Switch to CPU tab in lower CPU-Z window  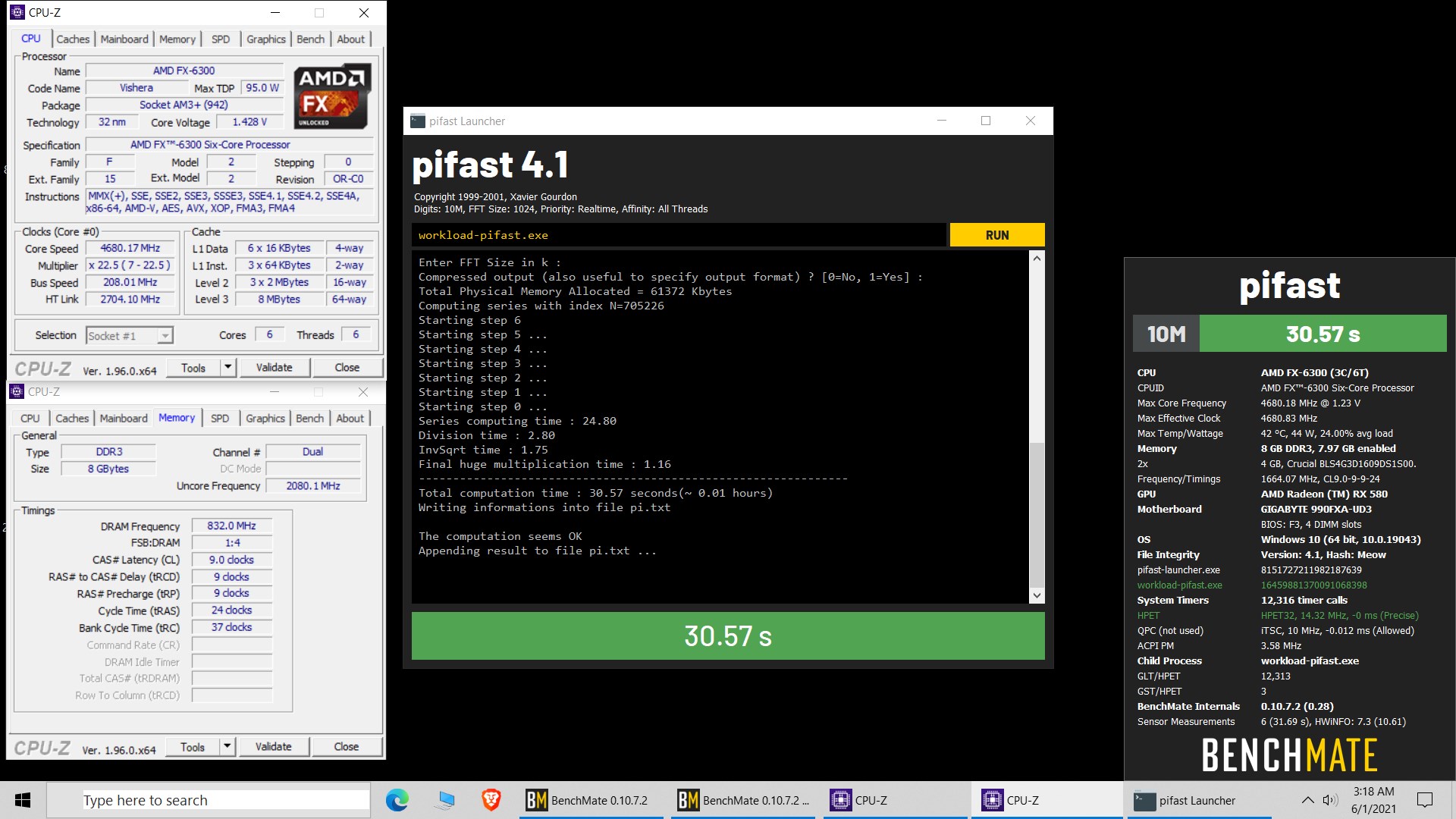30,419
